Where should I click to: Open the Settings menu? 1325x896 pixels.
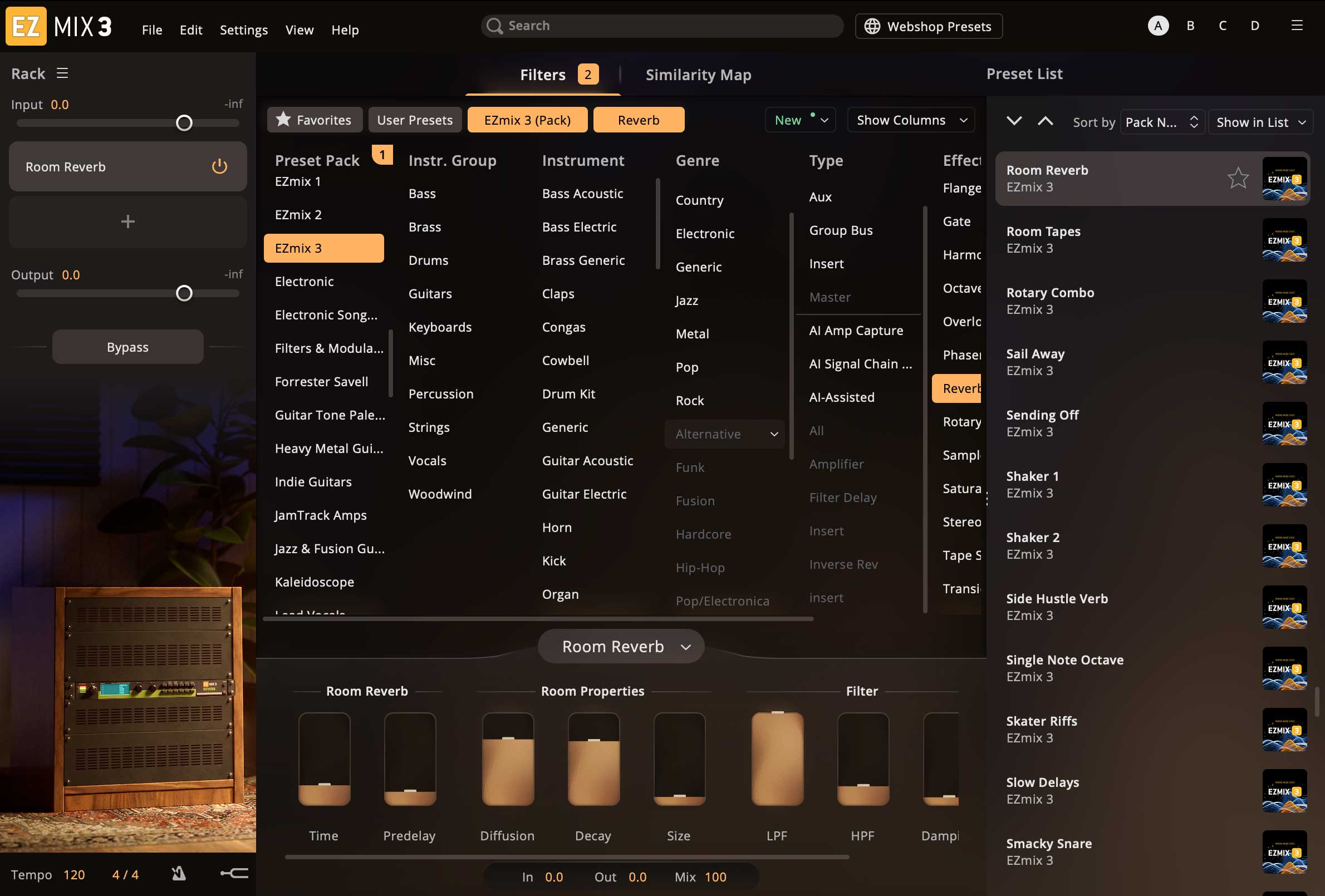point(243,29)
